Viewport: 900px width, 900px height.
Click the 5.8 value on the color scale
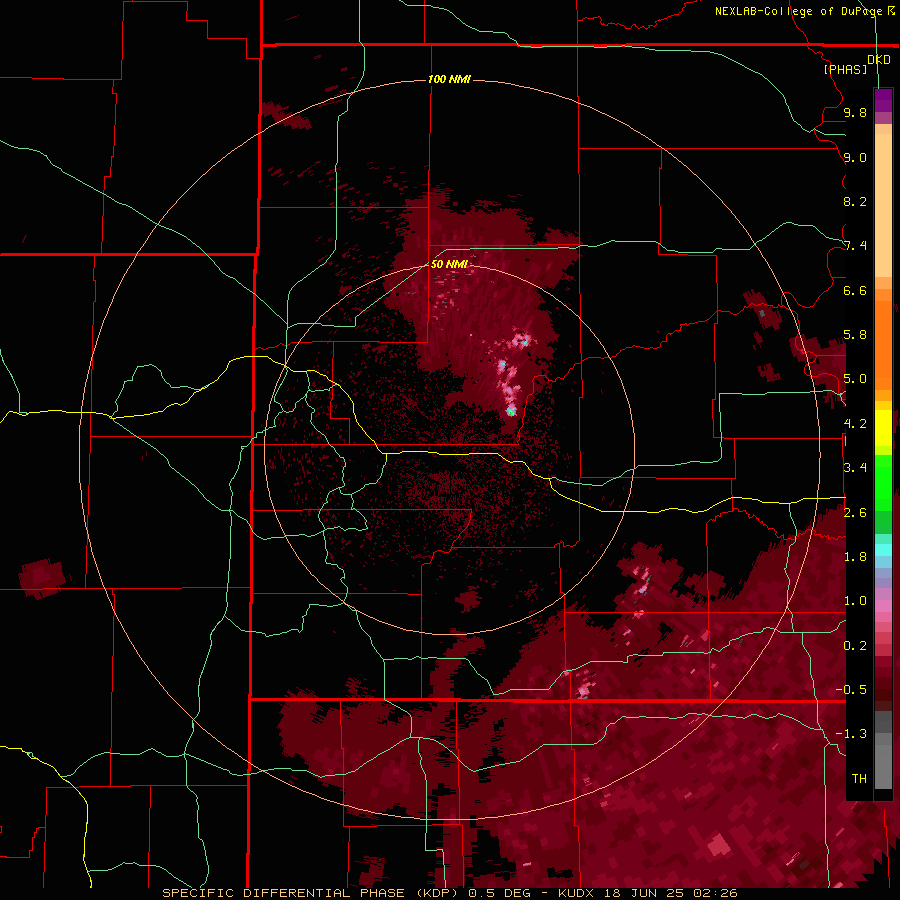click(x=855, y=335)
